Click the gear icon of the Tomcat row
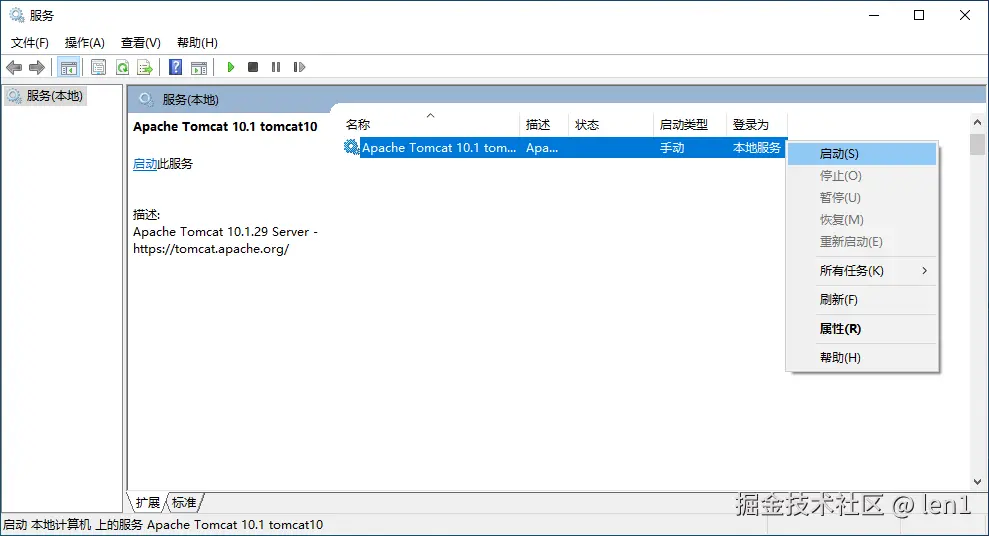 pyautogui.click(x=351, y=147)
